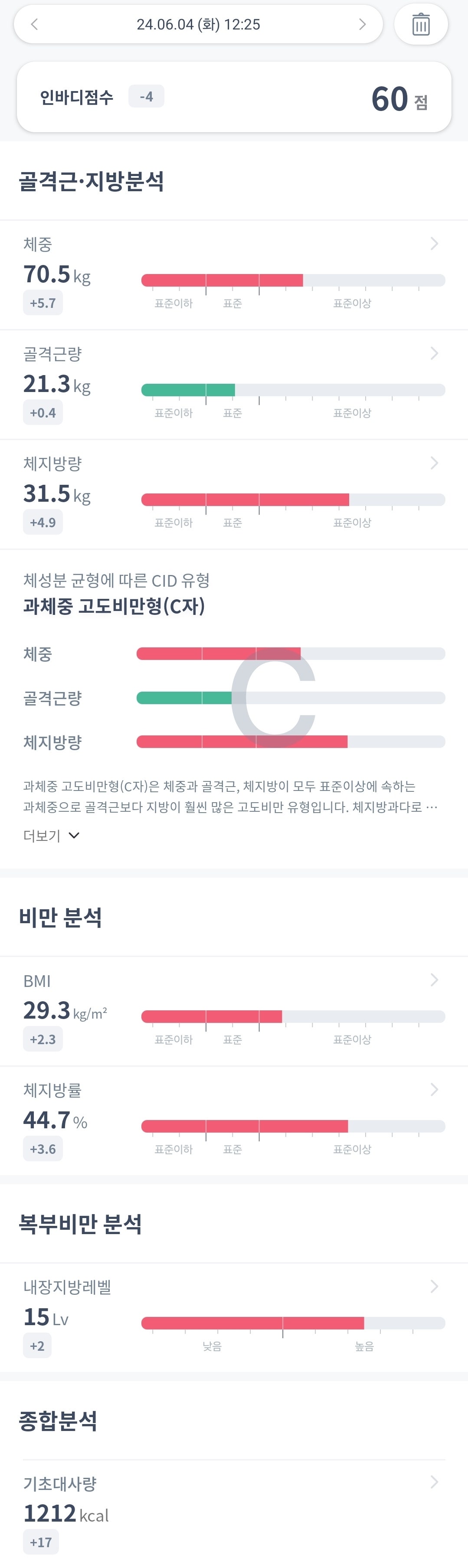Viewport: 468px width, 1568px height.
Task: Tap the date 24.06.04 (화) 12:25 selector
Action: click(x=198, y=24)
